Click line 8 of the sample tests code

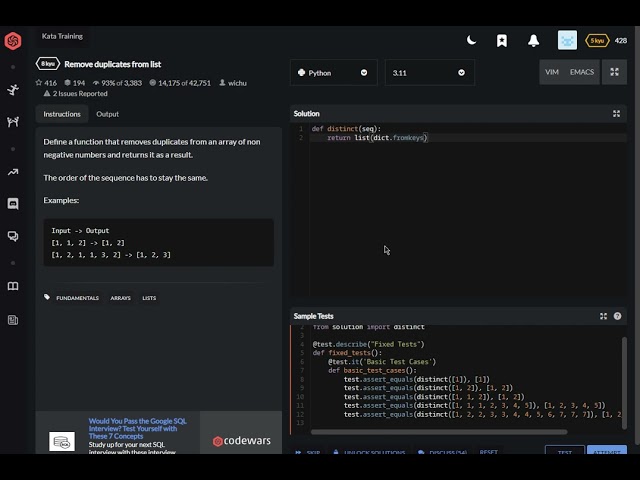coord(416,379)
